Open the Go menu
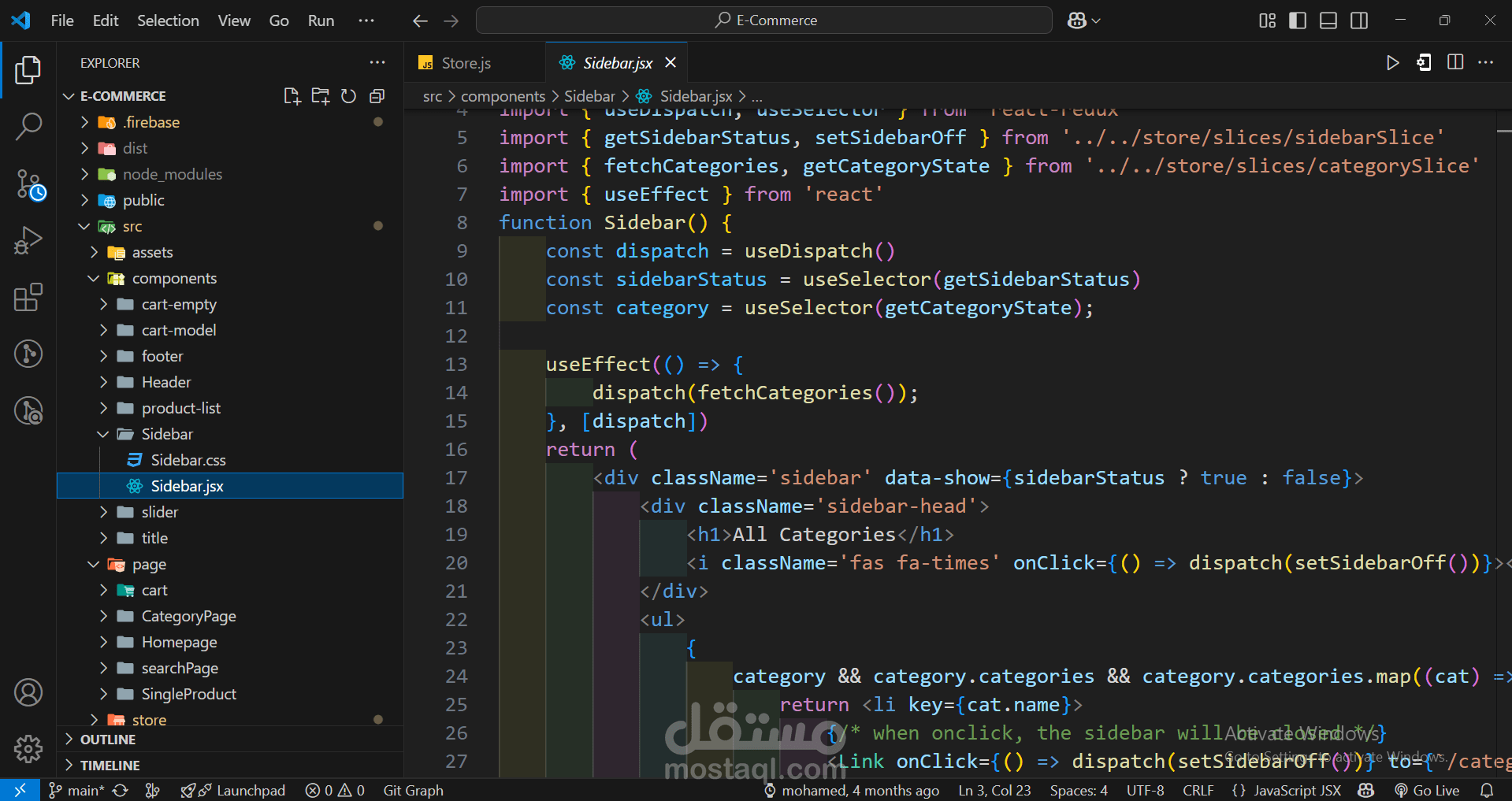The height and width of the screenshot is (801, 1512). click(x=279, y=20)
